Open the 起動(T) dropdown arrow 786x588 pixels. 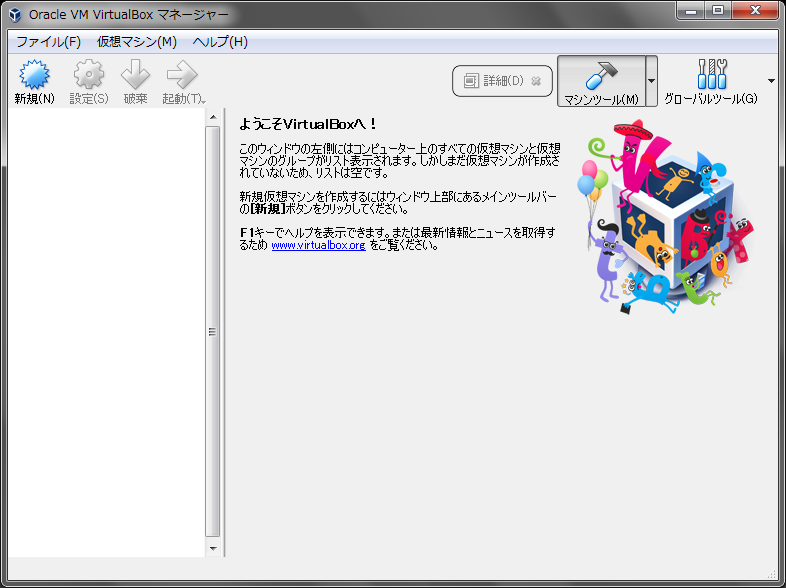tap(204, 102)
